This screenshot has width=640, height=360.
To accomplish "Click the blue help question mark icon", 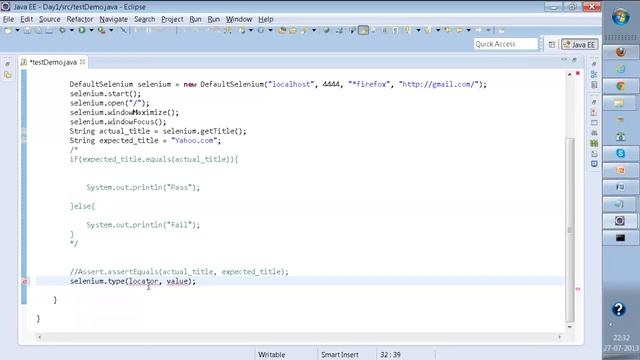I will click(x=619, y=309).
